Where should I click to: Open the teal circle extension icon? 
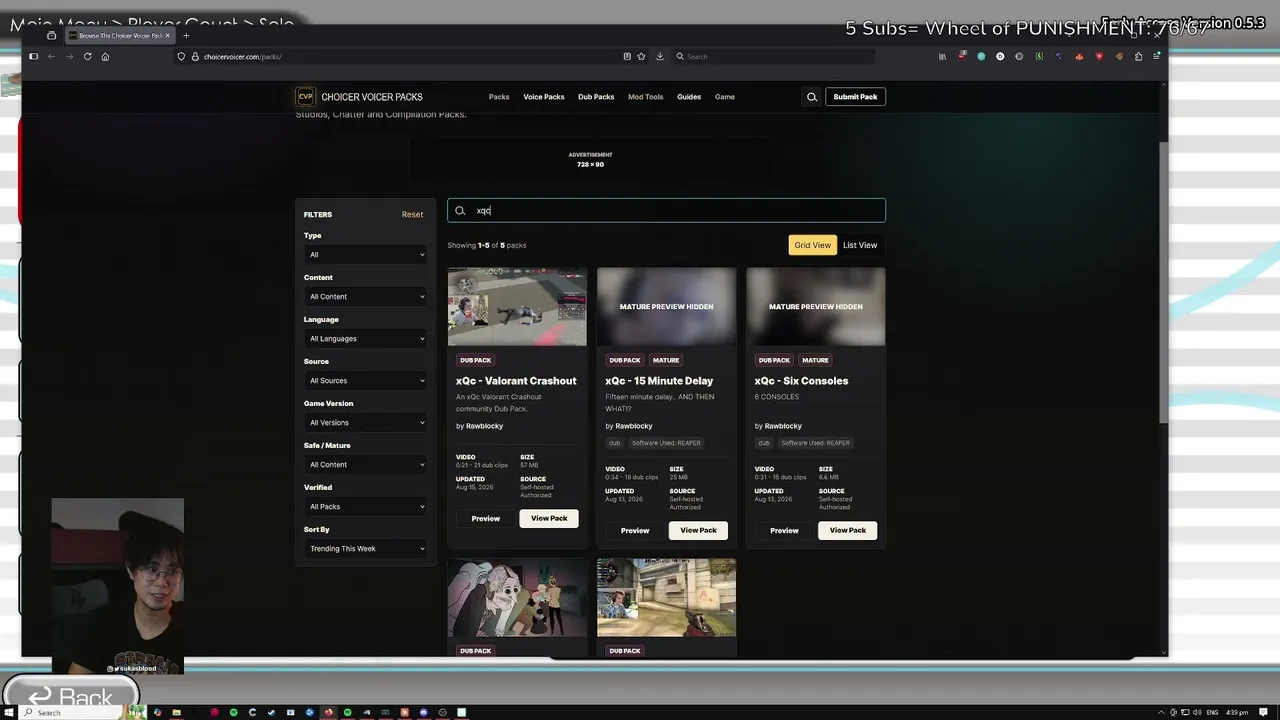(x=981, y=56)
